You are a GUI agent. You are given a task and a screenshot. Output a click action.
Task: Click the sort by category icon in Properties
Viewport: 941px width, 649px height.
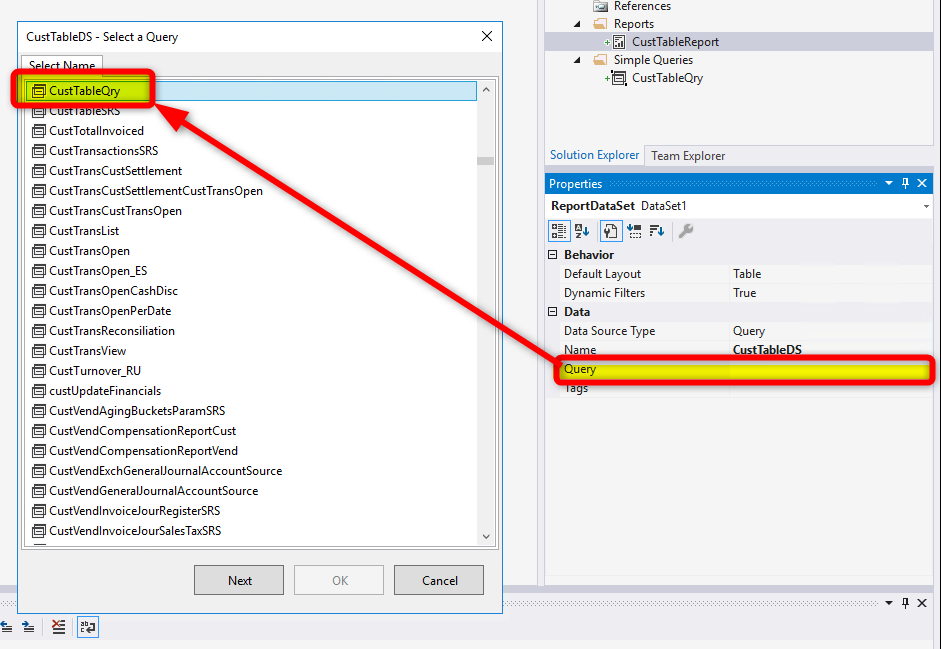coord(634,231)
